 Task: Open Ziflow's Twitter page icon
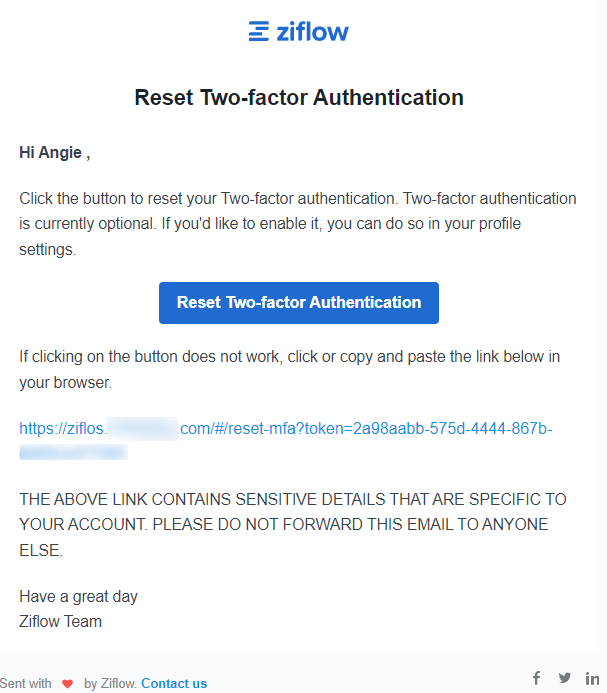[x=565, y=678]
